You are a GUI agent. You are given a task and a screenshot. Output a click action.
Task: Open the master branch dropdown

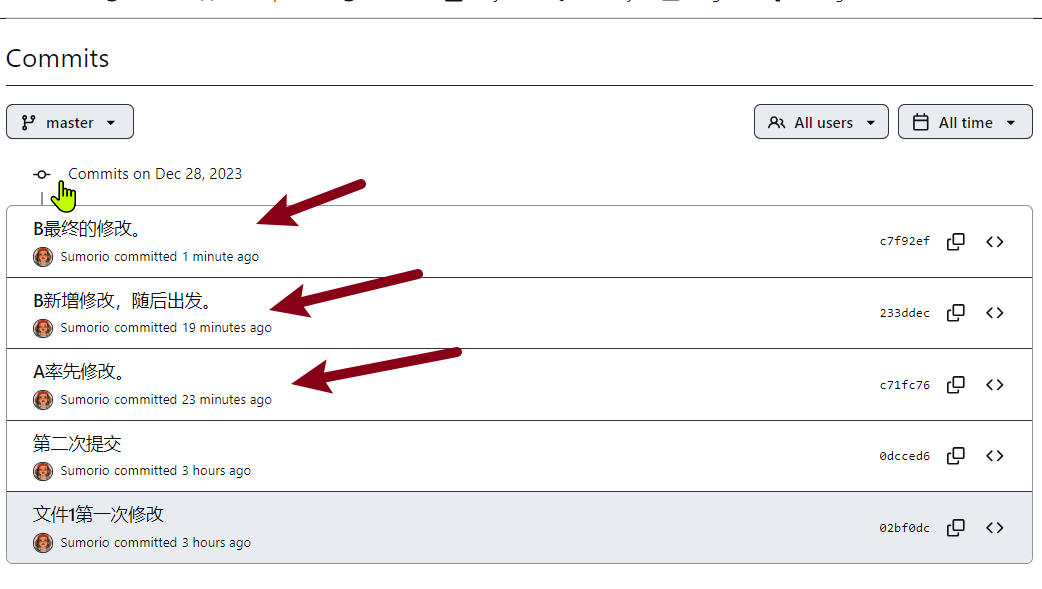(70, 122)
